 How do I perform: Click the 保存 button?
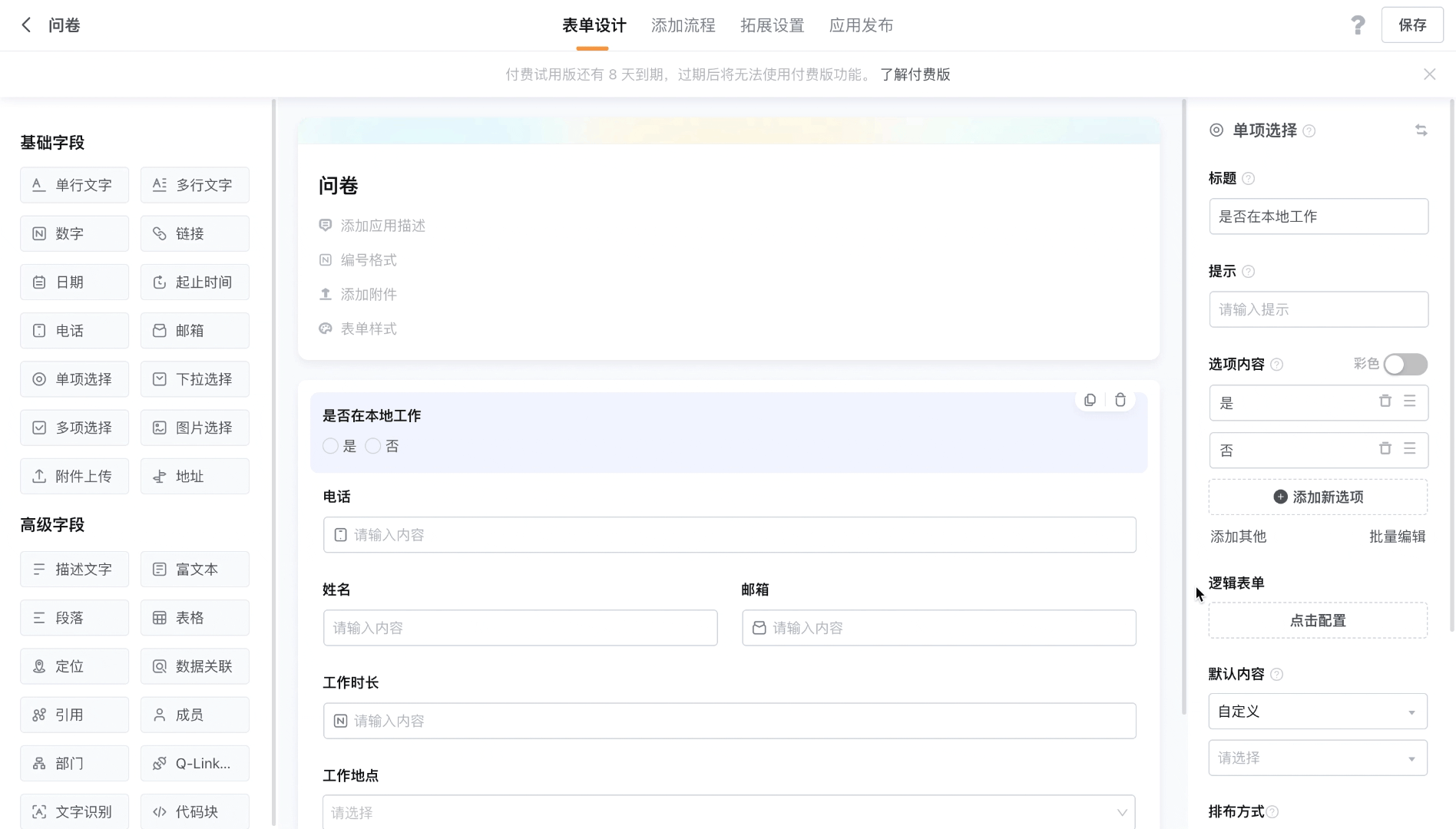(1412, 25)
